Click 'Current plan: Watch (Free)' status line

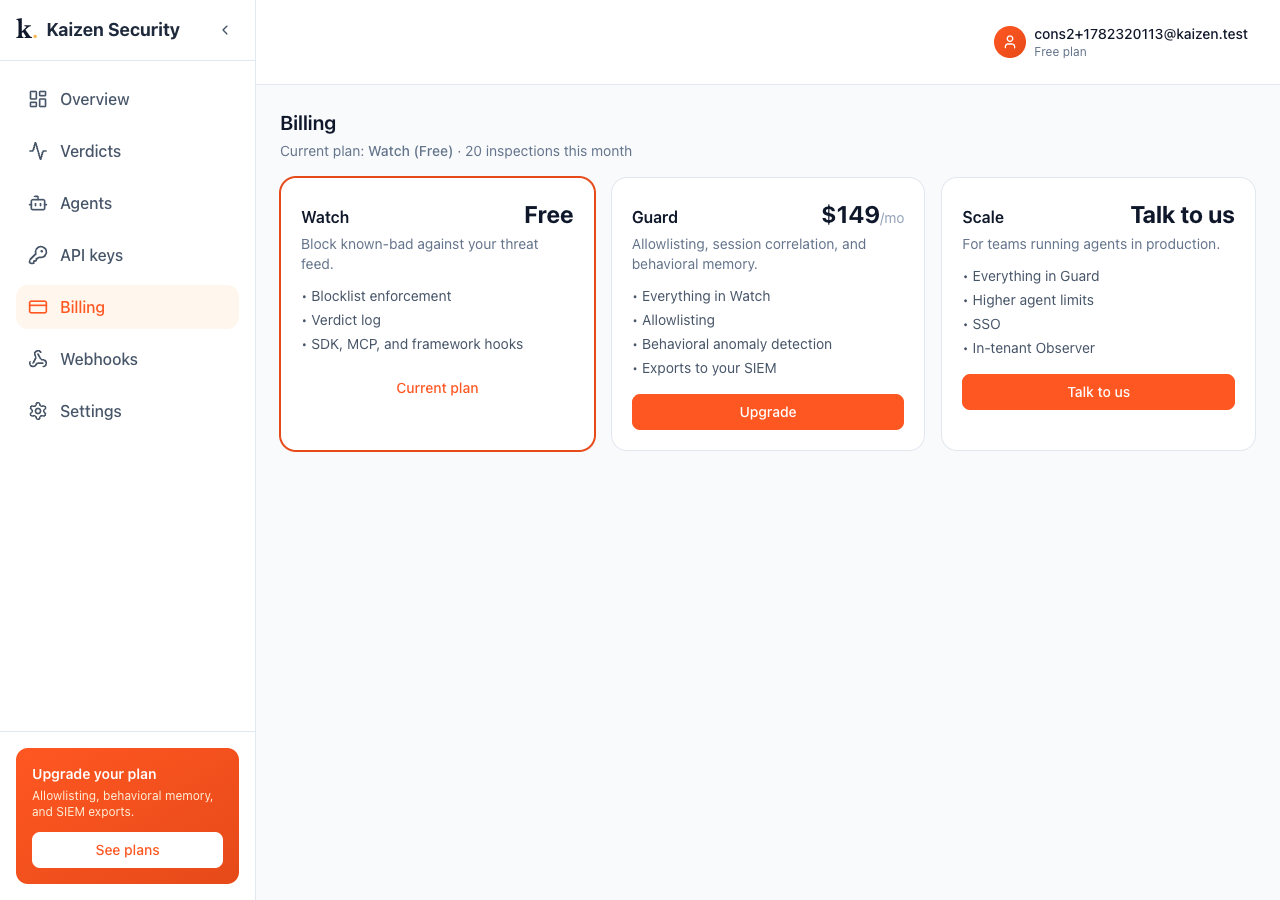(366, 151)
